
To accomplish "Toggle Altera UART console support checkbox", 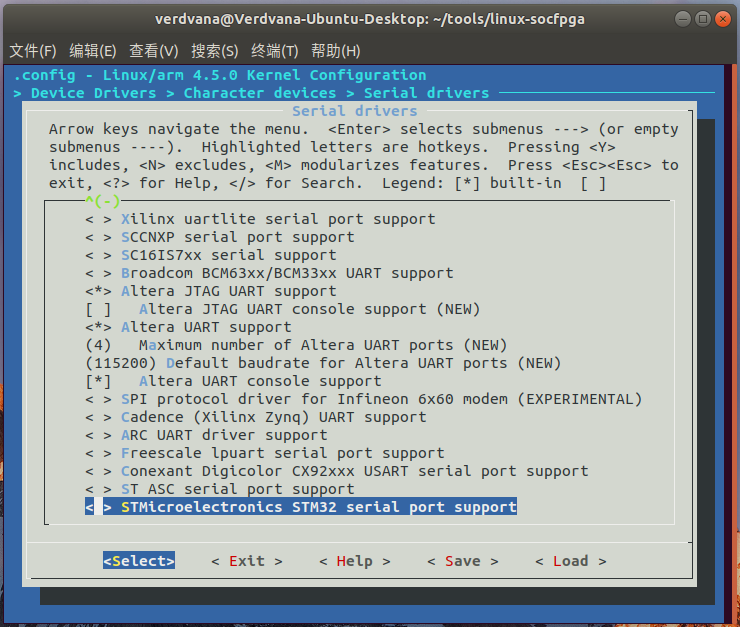I will click(x=234, y=381).
